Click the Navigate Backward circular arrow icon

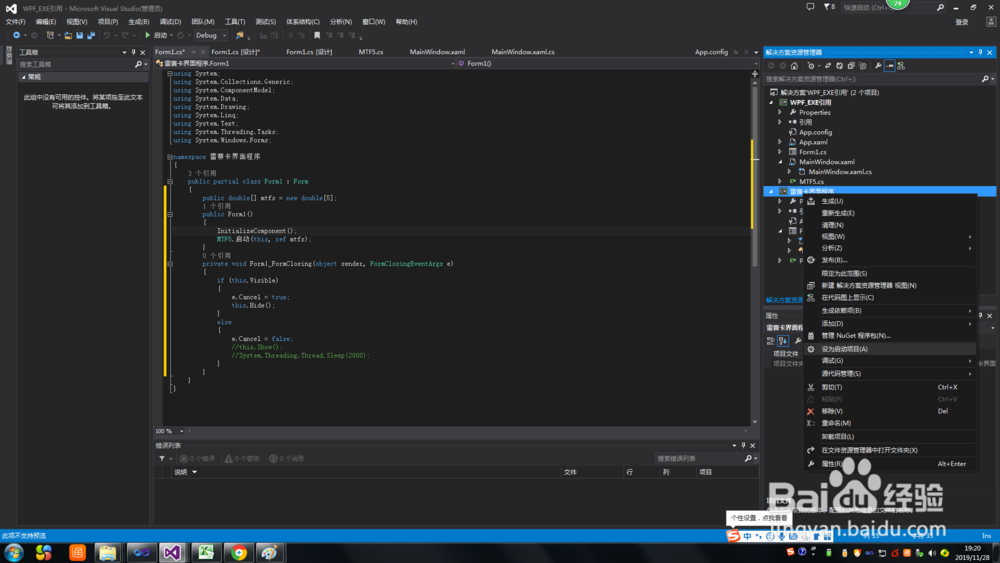tap(17, 36)
